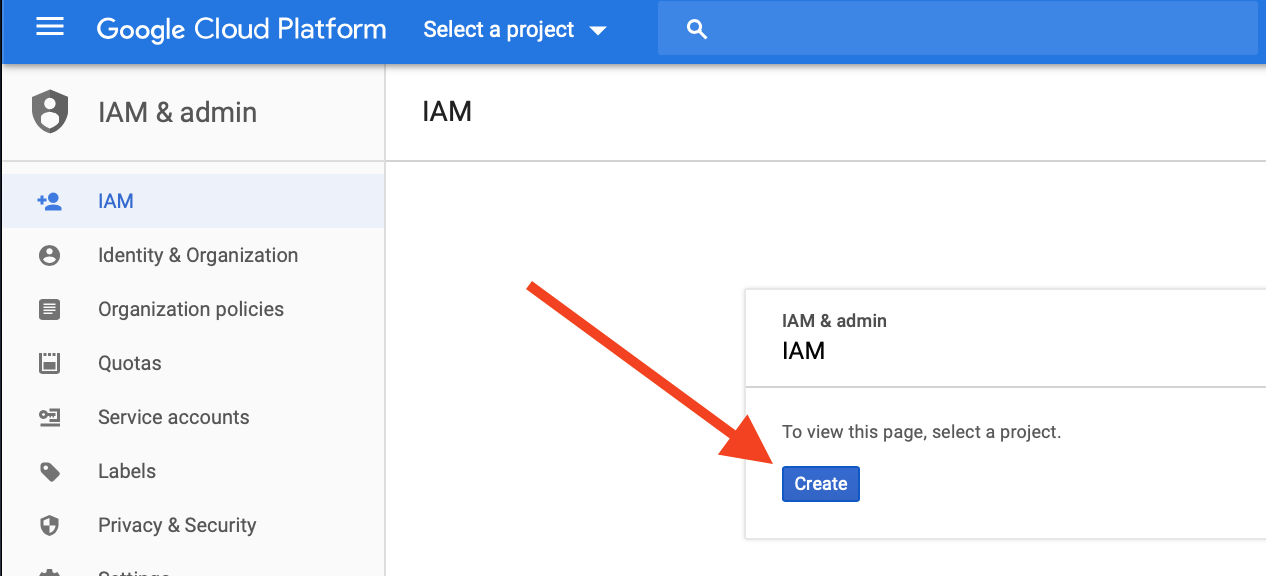Select IAM in the sidebar
The width and height of the screenshot is (1266, 576).
point(193,201)
